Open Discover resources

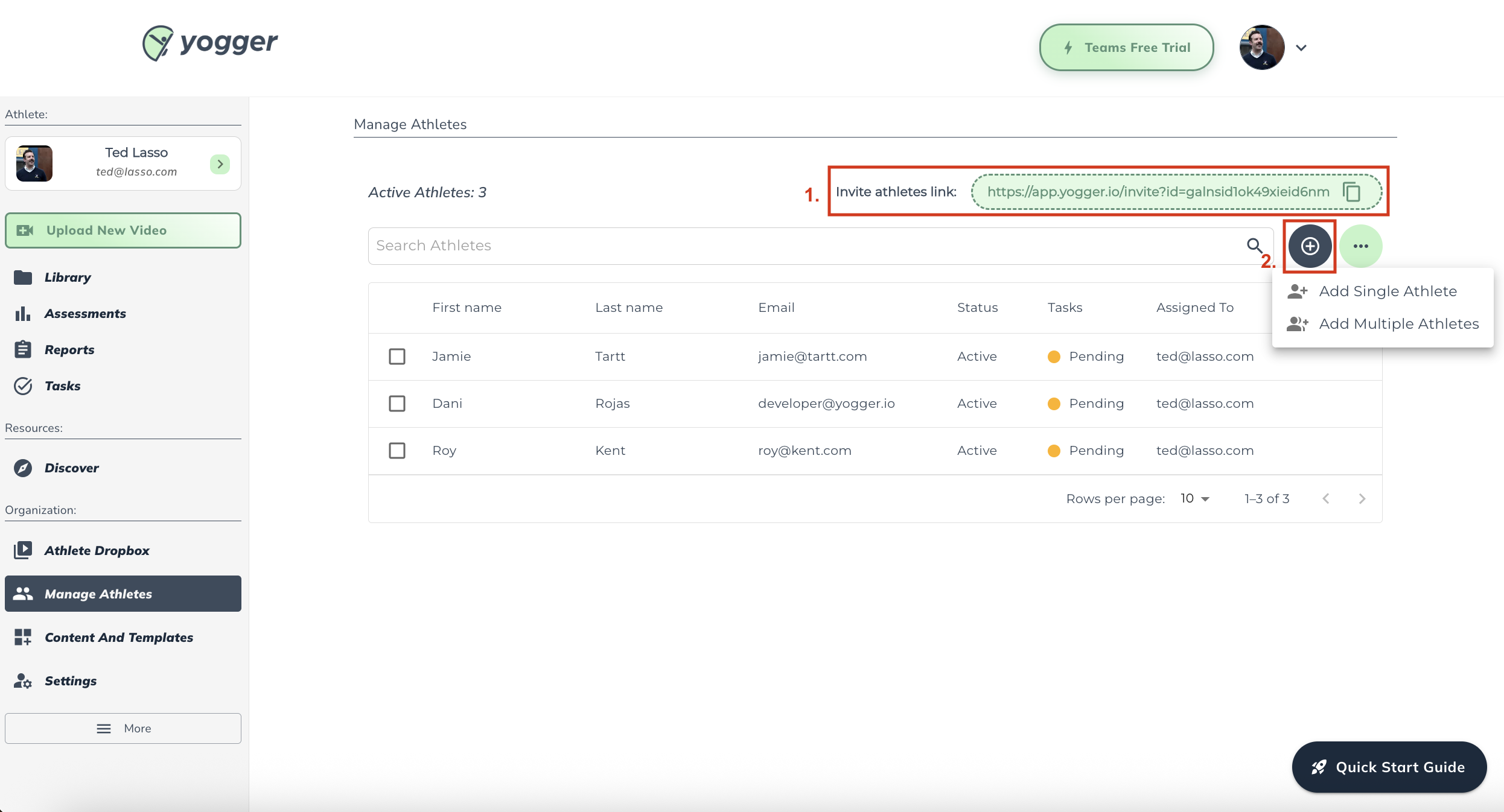[71, 468]
